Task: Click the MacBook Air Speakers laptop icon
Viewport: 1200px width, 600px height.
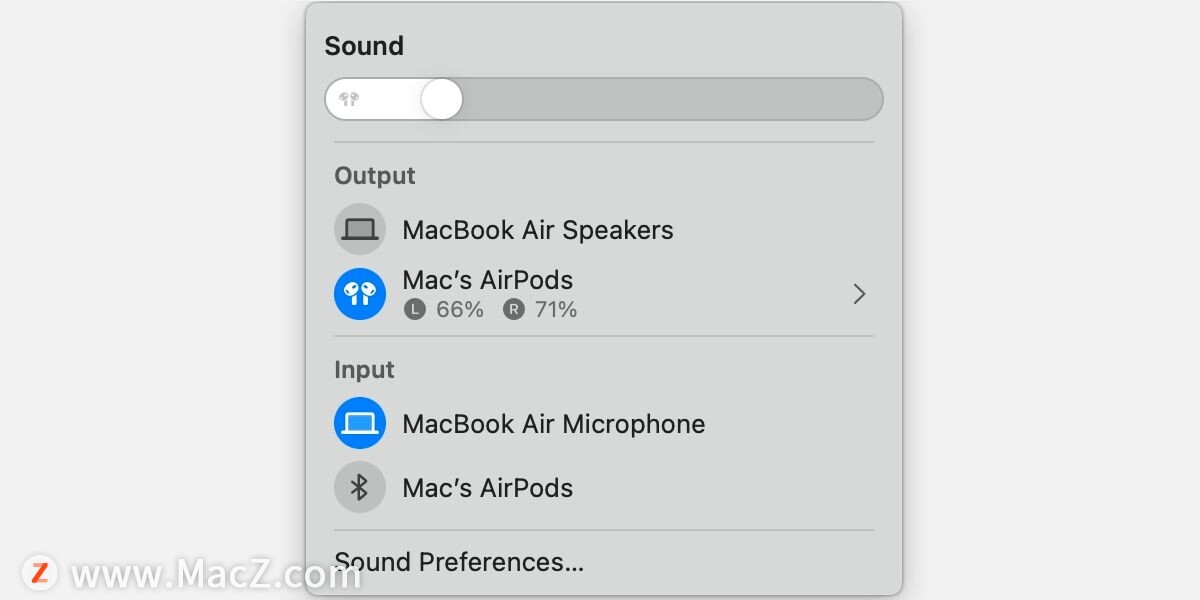Action: click(x=359, y=230)
